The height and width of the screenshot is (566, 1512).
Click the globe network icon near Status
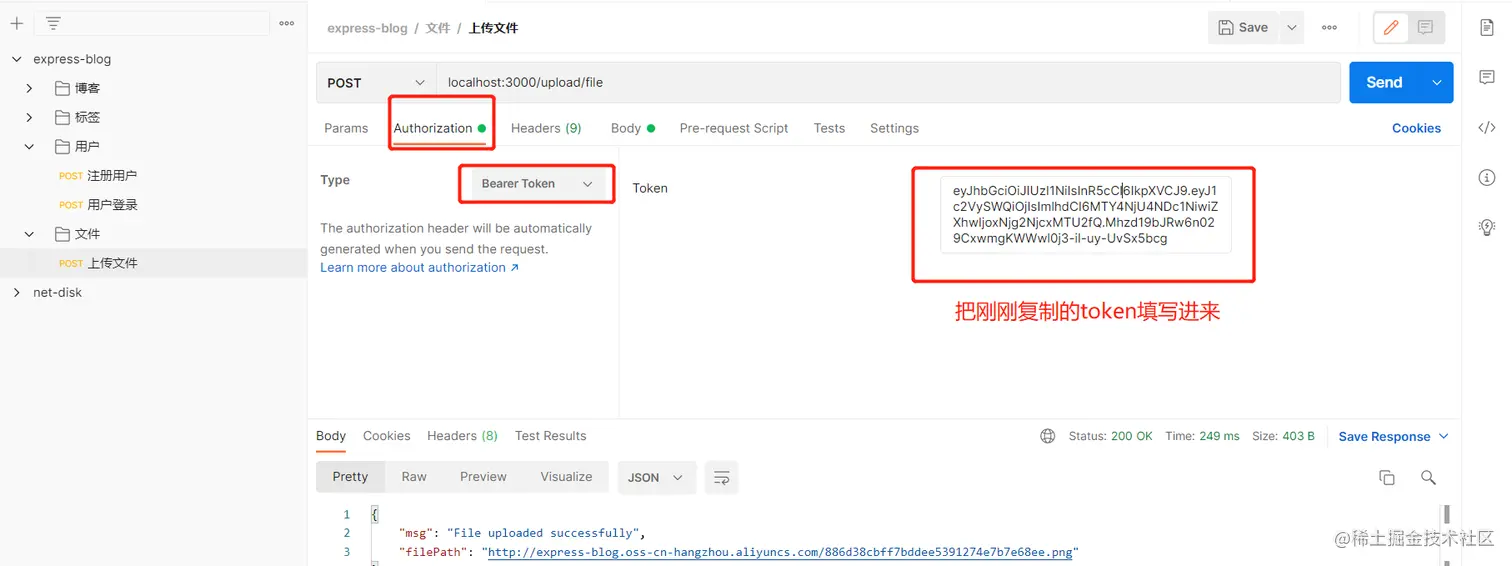1047,436
